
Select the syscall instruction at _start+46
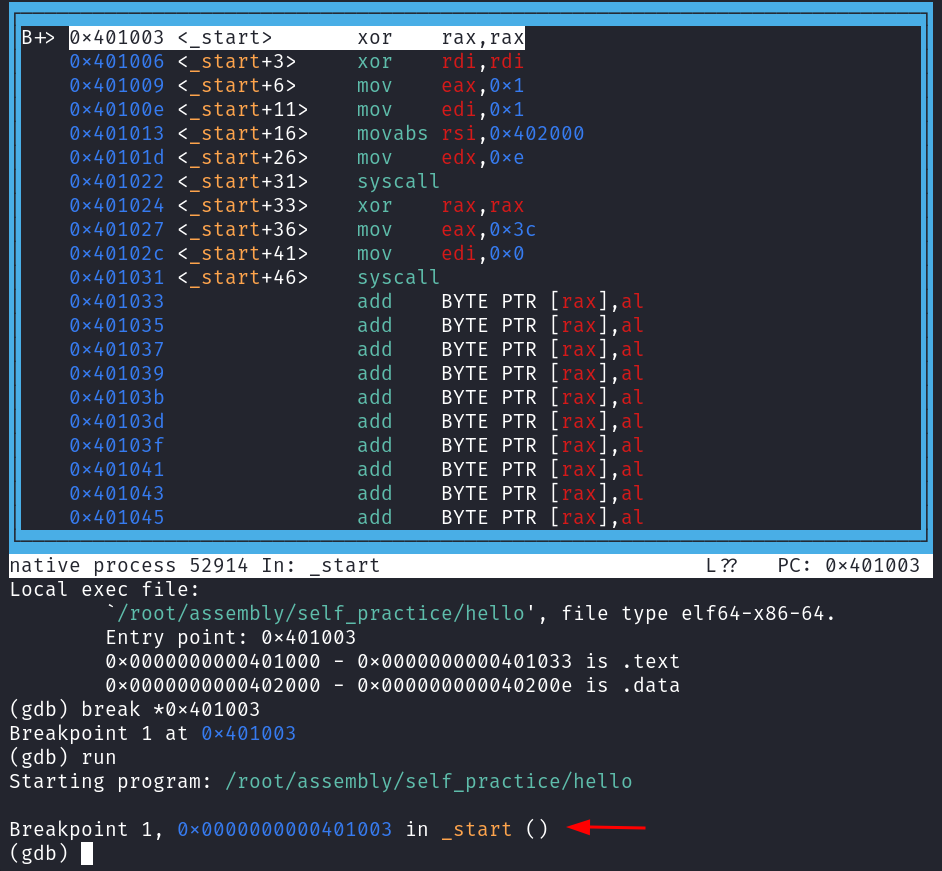coord(398,278)
